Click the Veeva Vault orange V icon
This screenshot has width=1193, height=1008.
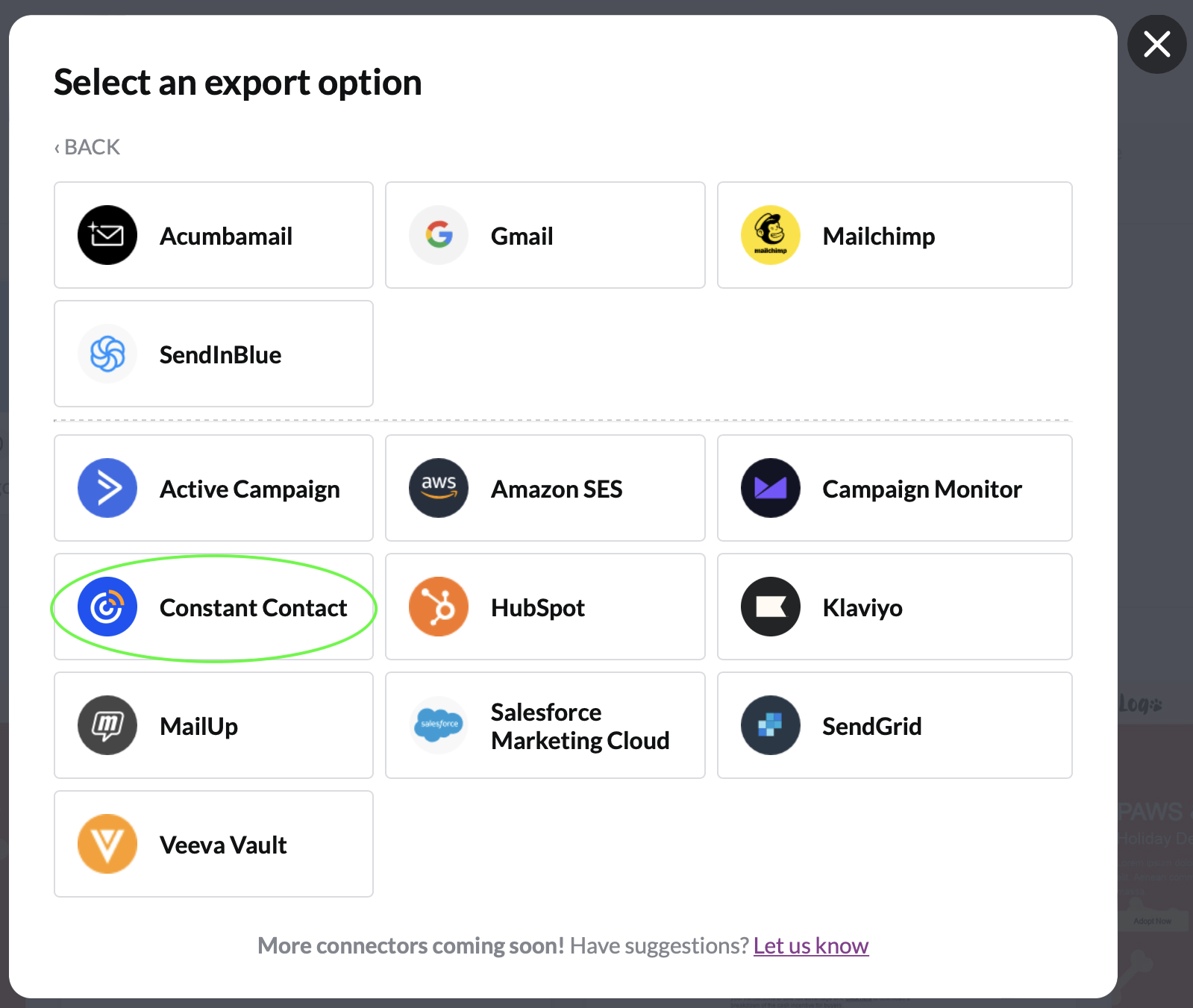pos(107,844)
